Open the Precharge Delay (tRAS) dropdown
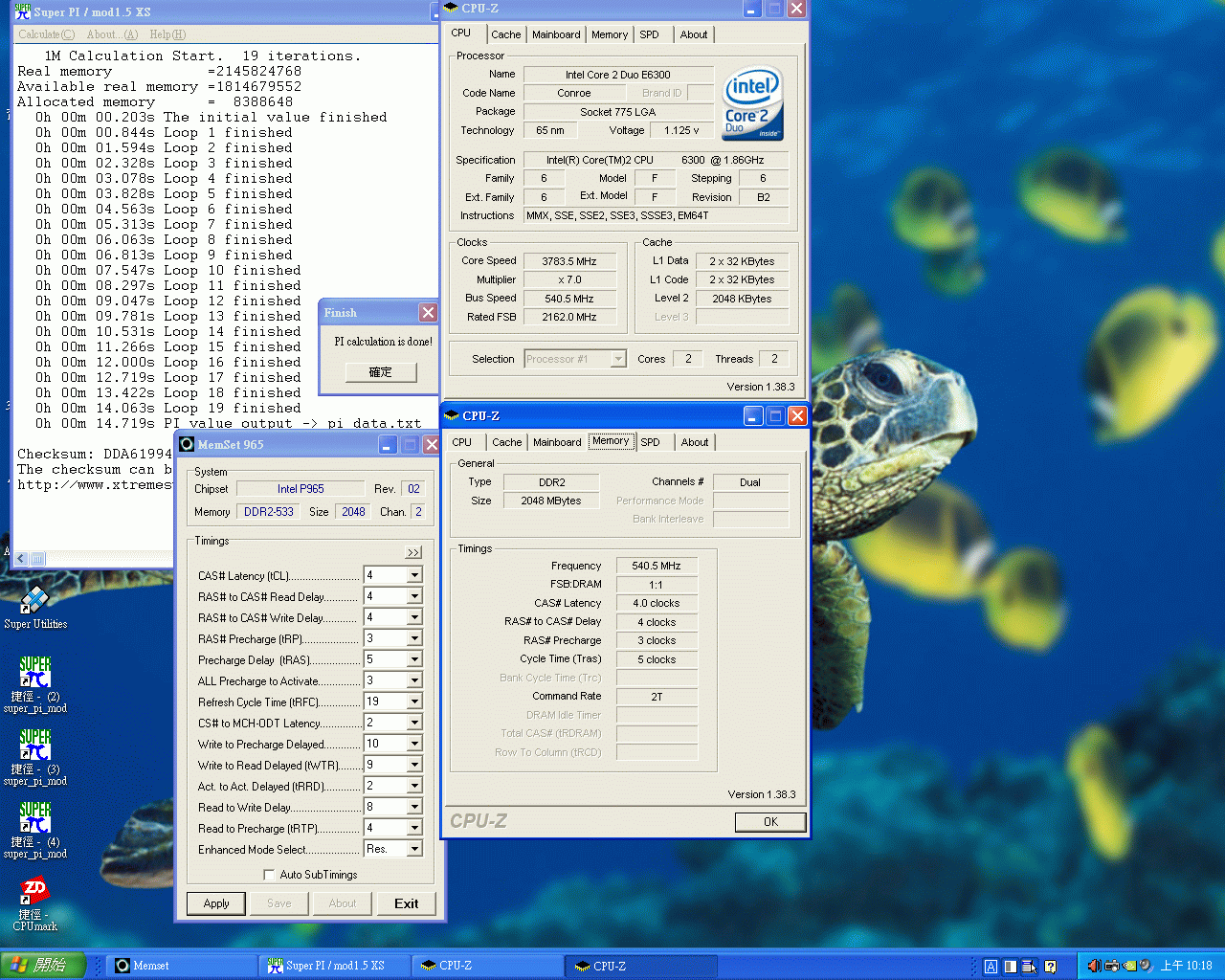 [x=414, y=659]
